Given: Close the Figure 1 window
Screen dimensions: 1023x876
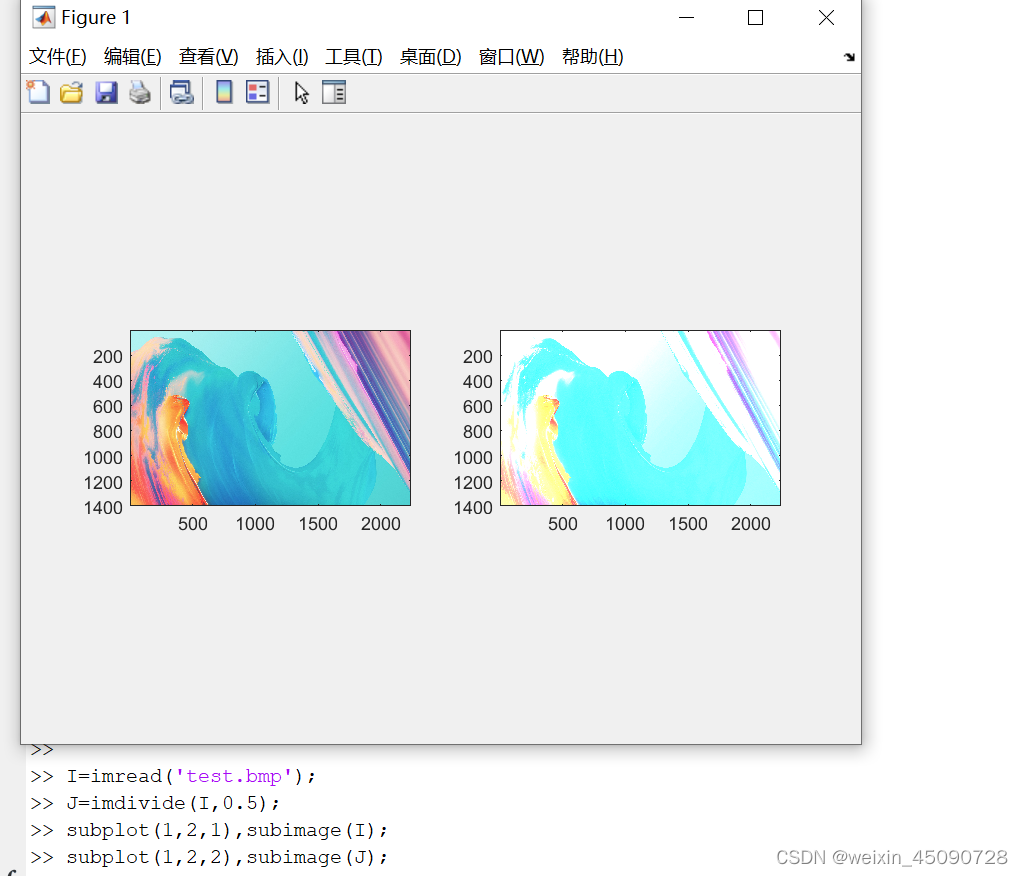Looking at the screenshot, I should 826,18.
